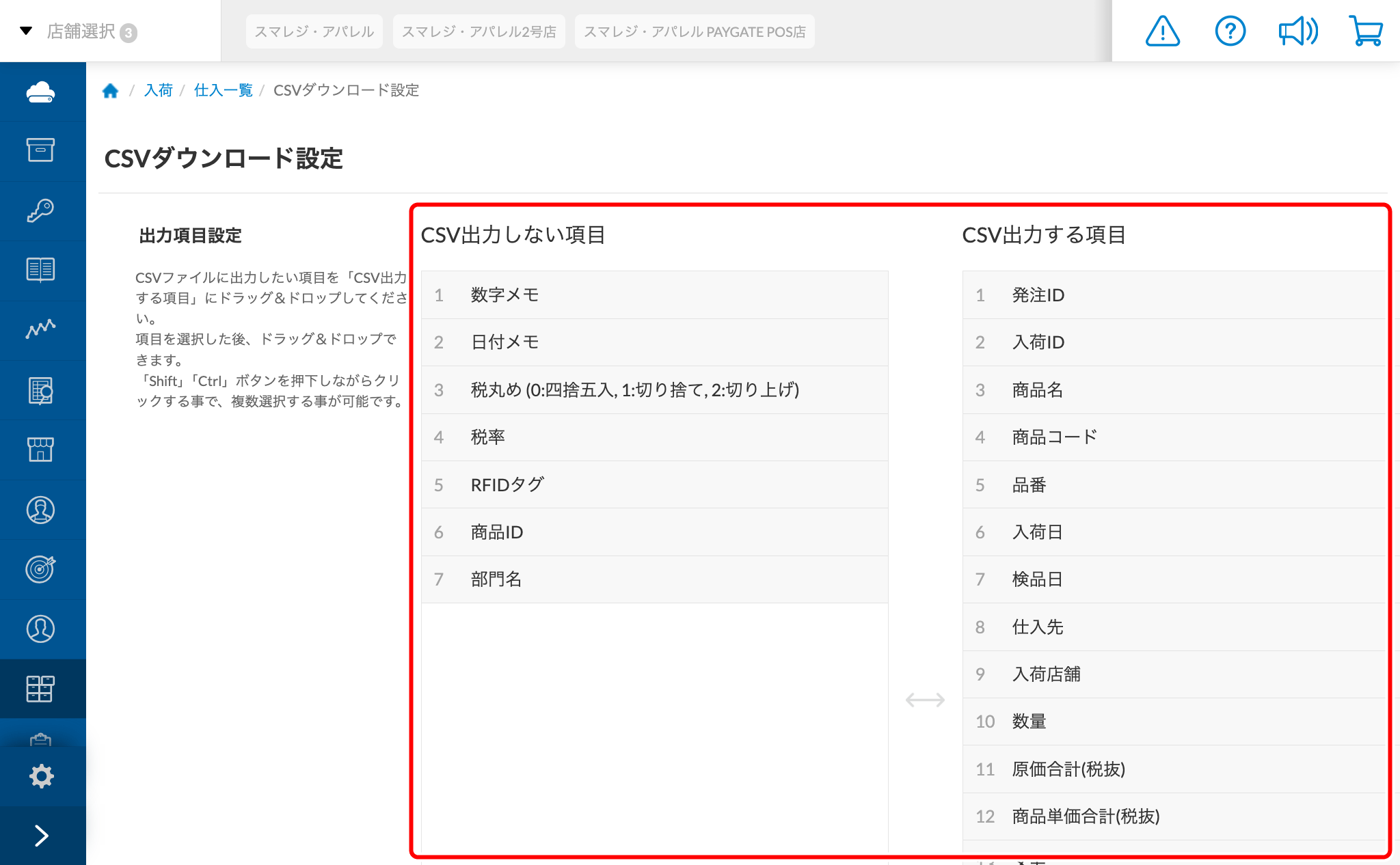Click the cloud logo sidebar icon
Screen dimensions: 1400x865
click(x=40, y=92)
